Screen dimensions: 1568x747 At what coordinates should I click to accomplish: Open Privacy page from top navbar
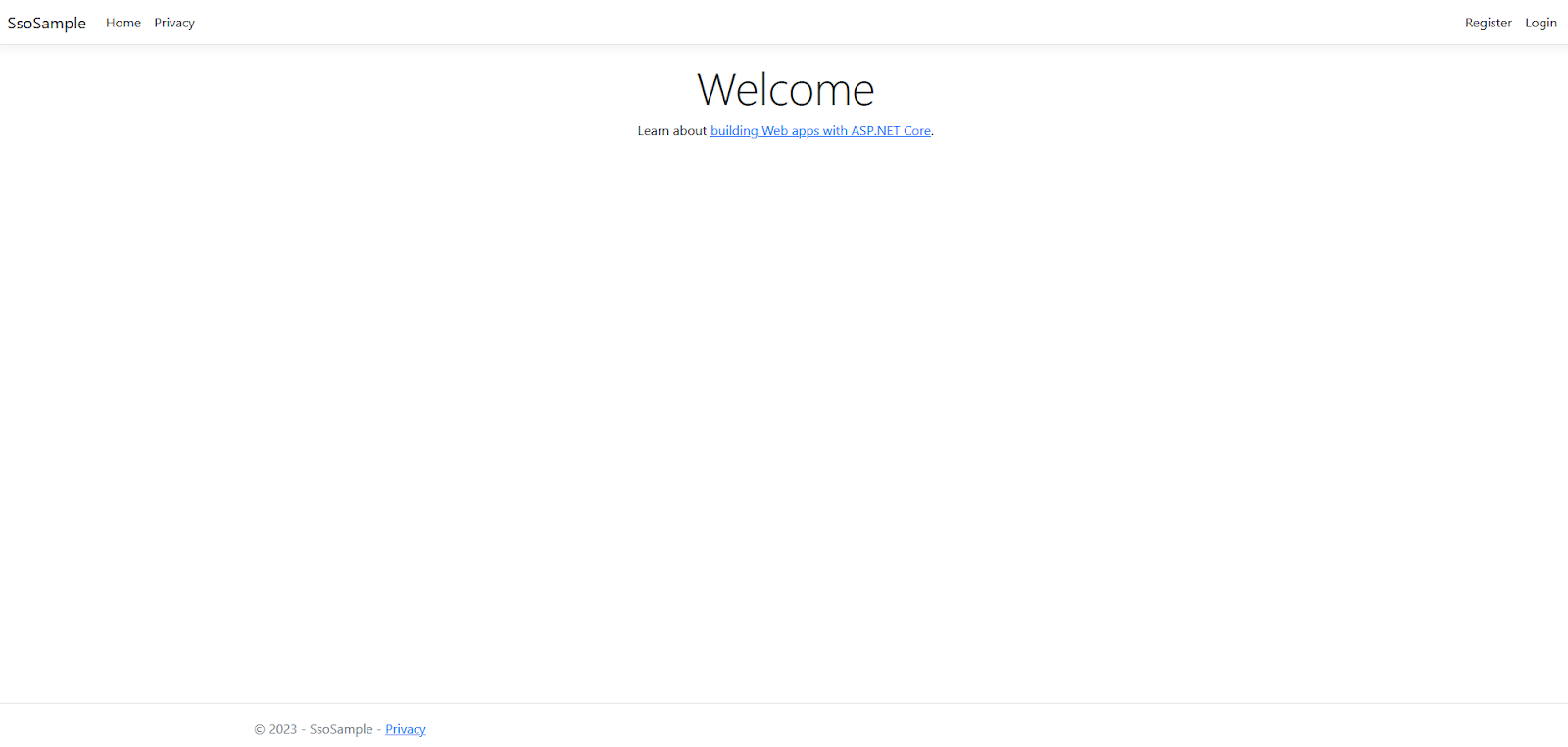click(174, 23)
